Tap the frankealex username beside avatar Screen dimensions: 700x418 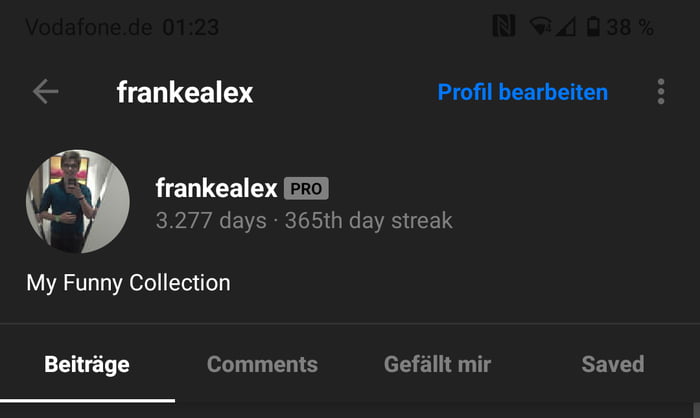[217, 188]
